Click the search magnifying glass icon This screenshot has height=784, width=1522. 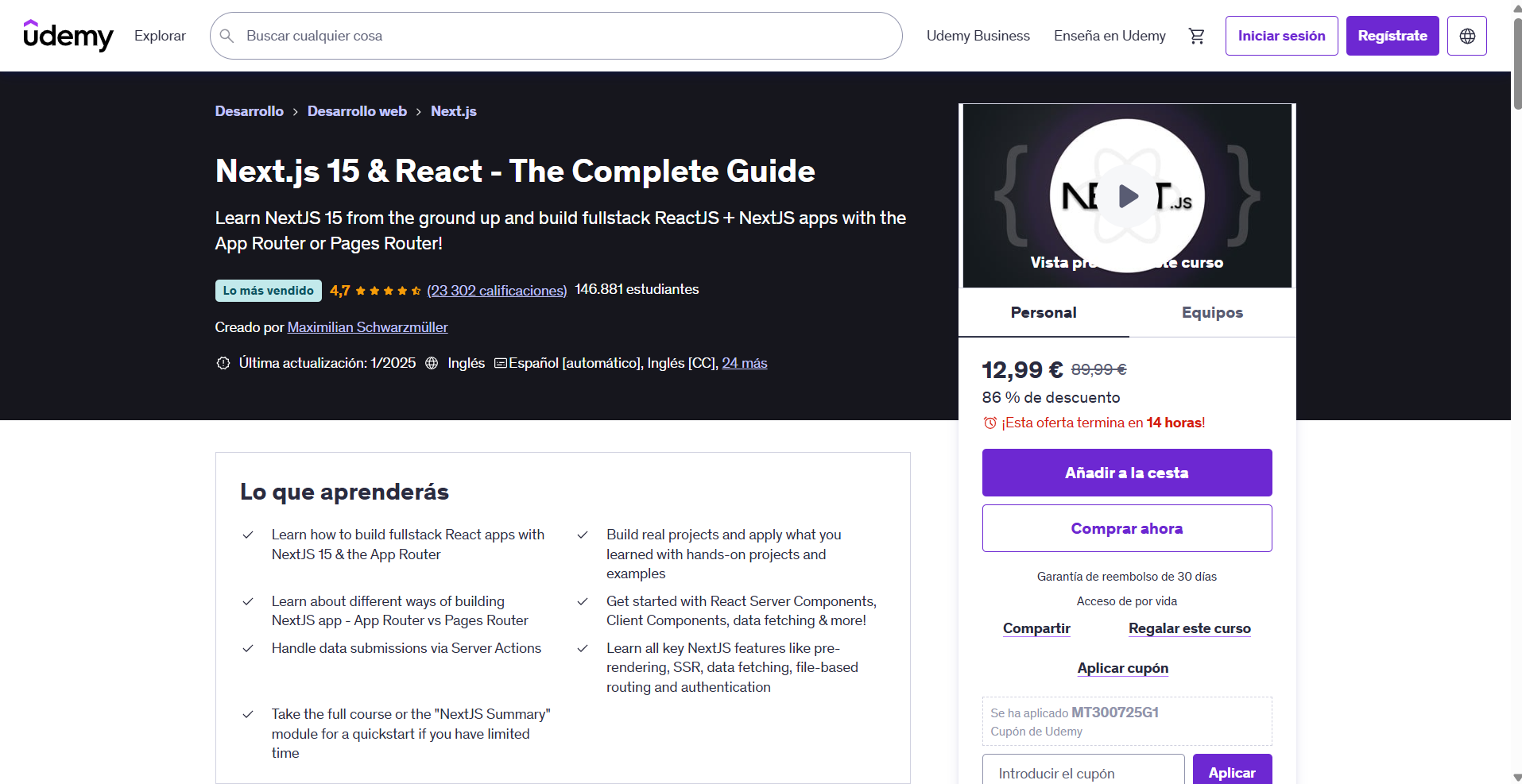[227, 35]
